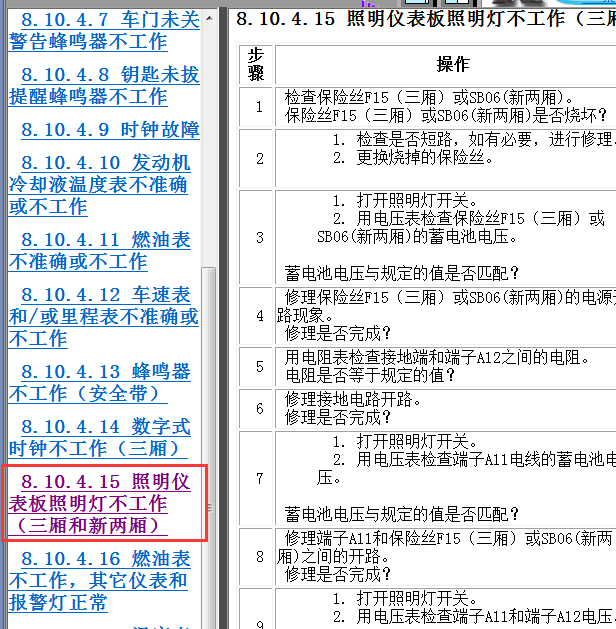The height and width of the screenshot is (629, 616).
Task: Click step number 6 cell
Action: pyautogui.click(x=256, y=408)
